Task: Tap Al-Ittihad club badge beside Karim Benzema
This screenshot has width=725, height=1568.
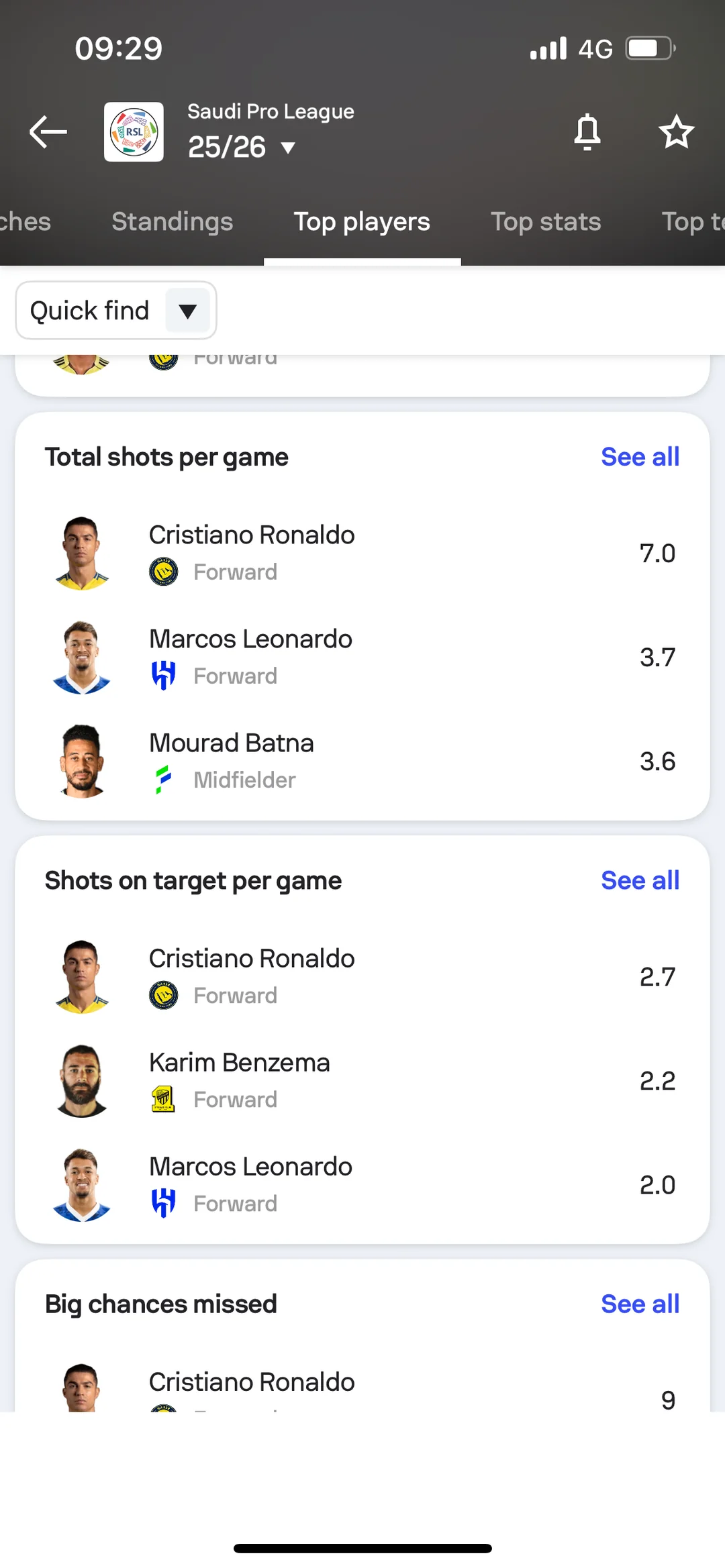Action: pos(163,1099)
